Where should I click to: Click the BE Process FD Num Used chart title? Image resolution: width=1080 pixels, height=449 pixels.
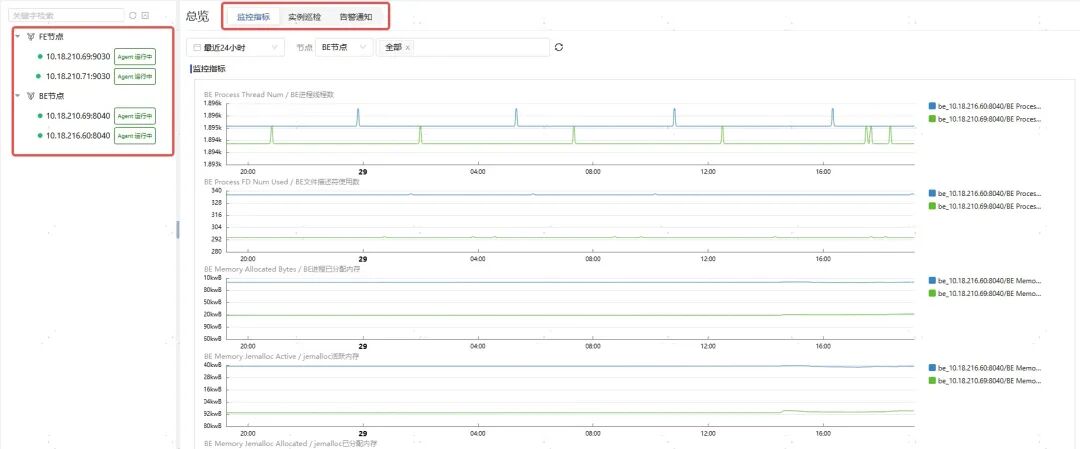pyautogui.click(x=282, y=182)
